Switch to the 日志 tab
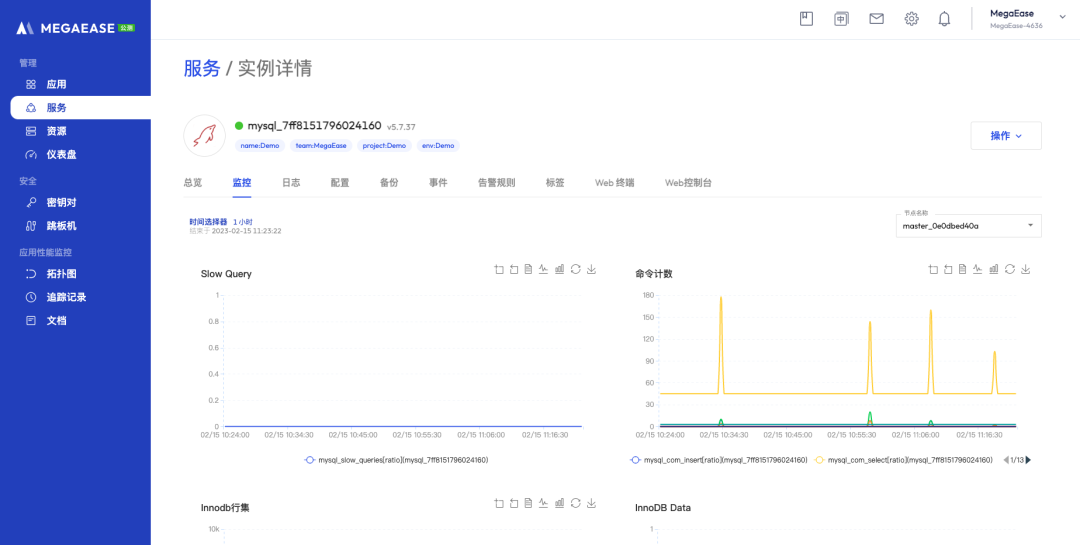The width and height of the screenshot is (1080, 545). pyautogui.click(x=291, y=183)
